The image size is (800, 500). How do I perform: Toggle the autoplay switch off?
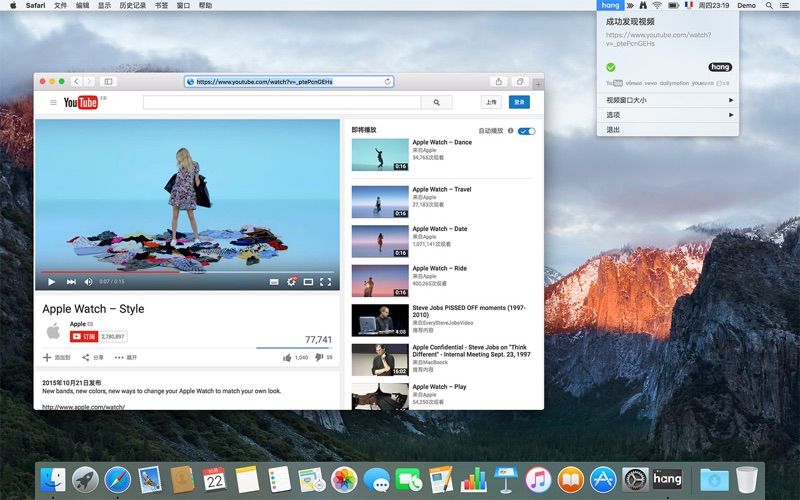click(526, 131)
